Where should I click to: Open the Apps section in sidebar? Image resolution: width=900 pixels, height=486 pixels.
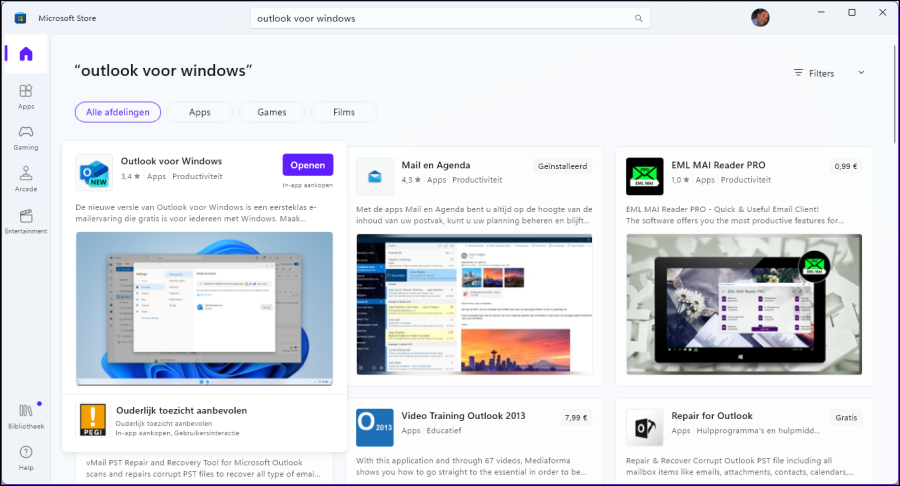point(26,96)
